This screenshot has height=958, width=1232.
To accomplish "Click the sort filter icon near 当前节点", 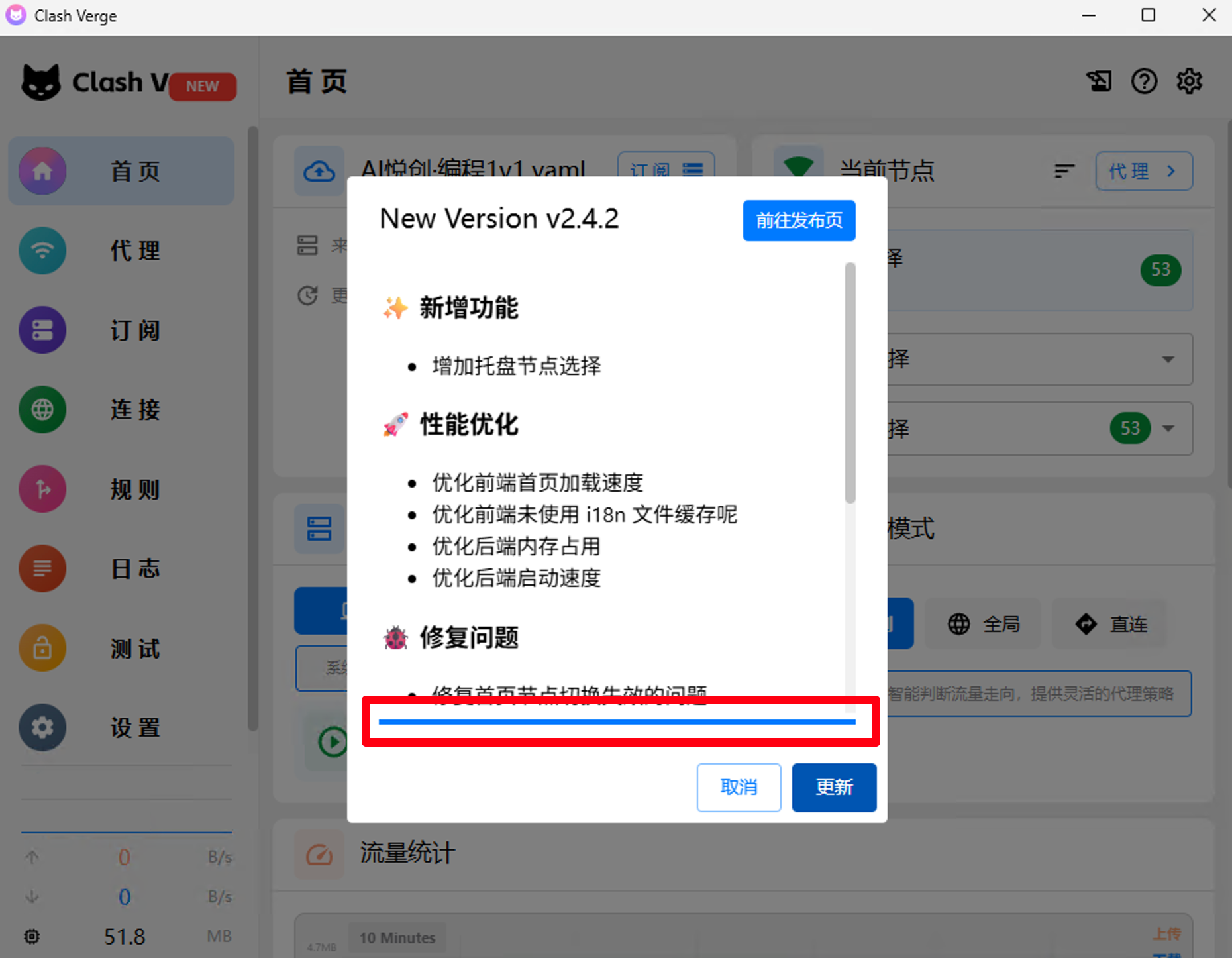I will tap(1064, 171).
